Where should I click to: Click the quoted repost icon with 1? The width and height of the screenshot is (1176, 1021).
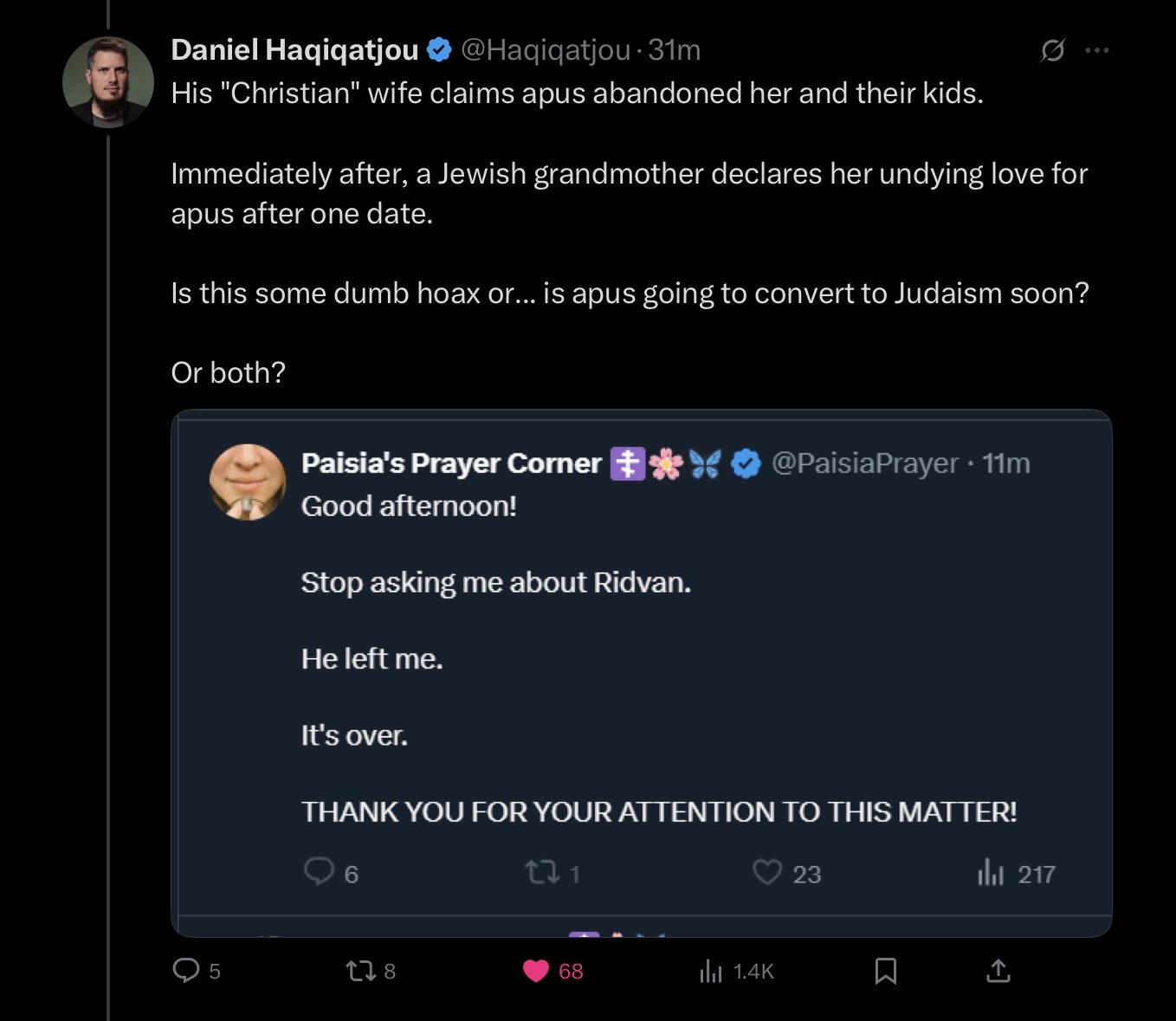[x=542, y=872]
